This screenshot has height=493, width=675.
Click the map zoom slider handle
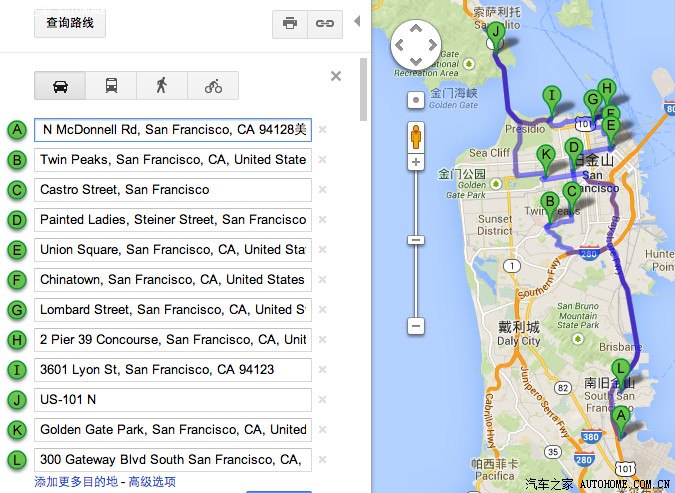click(416, 240)
